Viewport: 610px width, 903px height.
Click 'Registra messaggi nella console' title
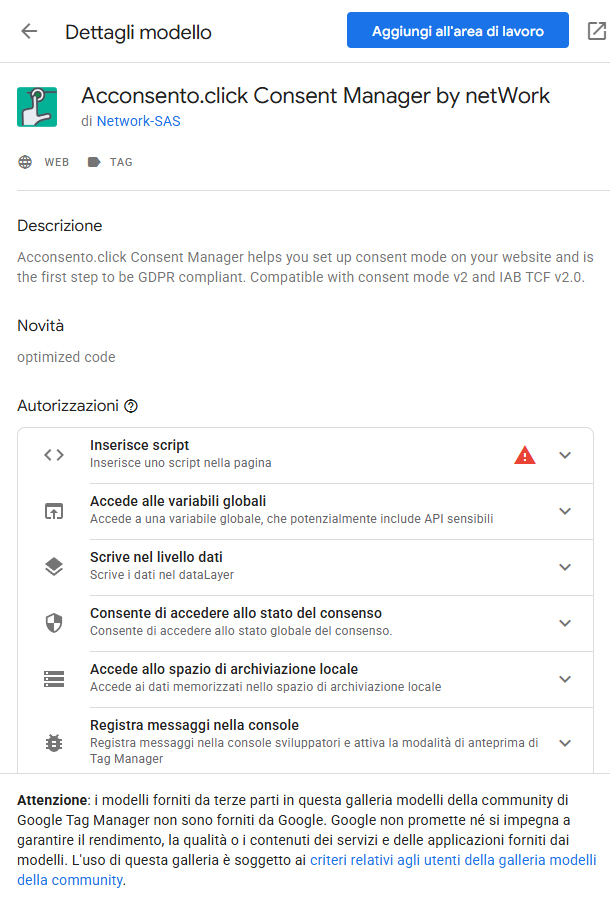[195, 724]
